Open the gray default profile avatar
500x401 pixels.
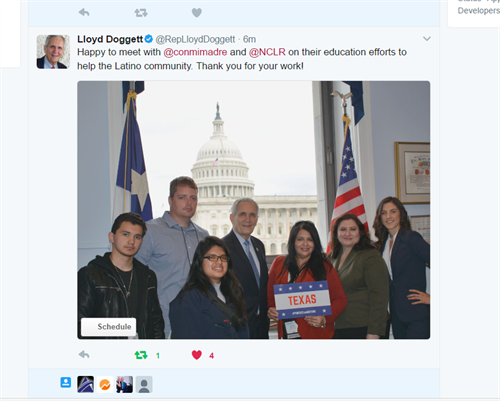[144, 384]
